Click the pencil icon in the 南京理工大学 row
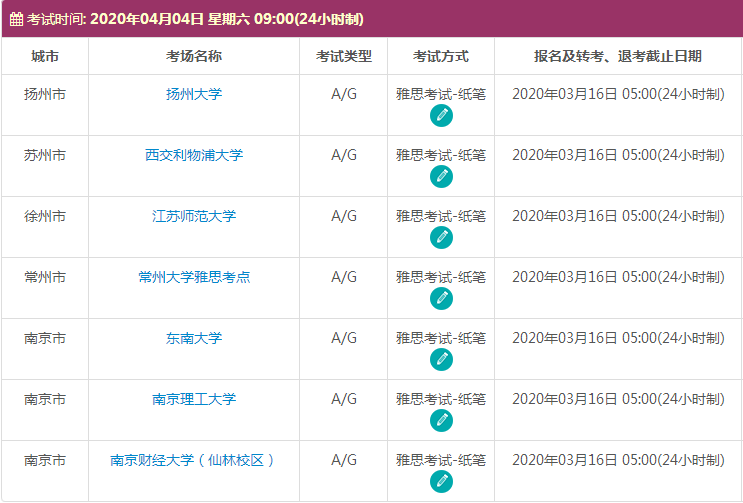The height and width of the screenshot is (503, 743). (441, 421)
